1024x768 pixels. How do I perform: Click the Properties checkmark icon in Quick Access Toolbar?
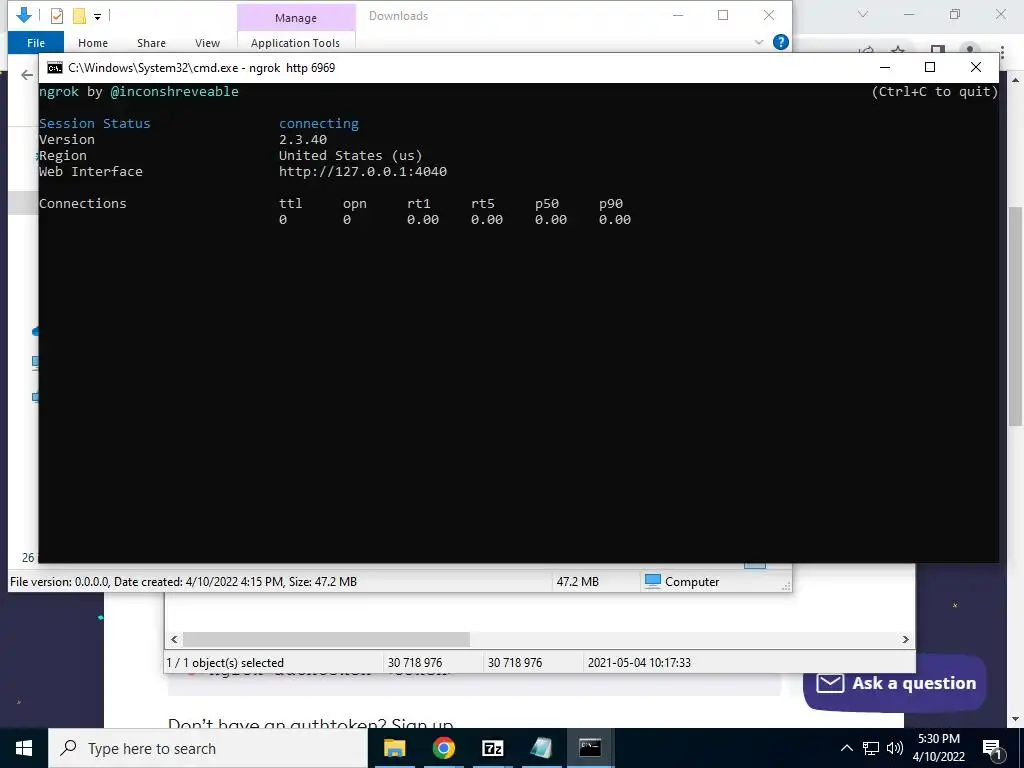pos(57,16)
